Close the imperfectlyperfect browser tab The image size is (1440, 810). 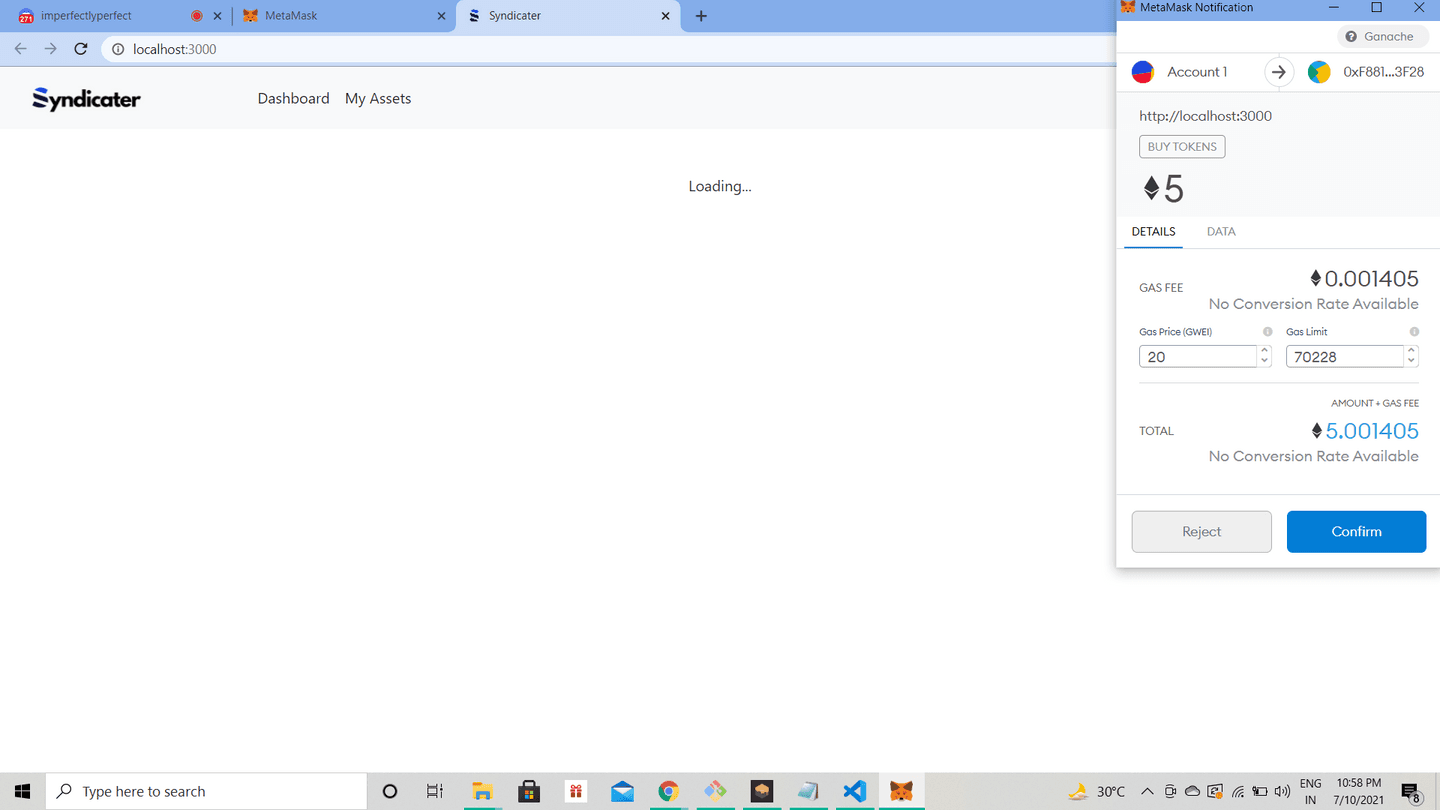[217, 16]
